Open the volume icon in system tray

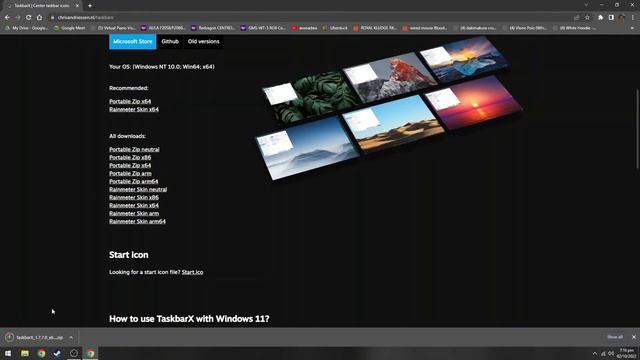click(611, 353)
